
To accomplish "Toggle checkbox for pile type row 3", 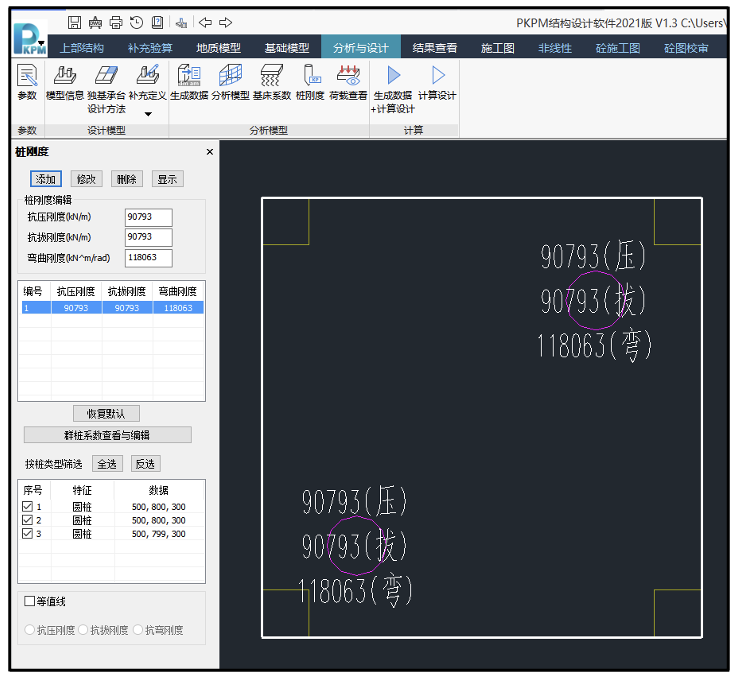I will [27, 533].
